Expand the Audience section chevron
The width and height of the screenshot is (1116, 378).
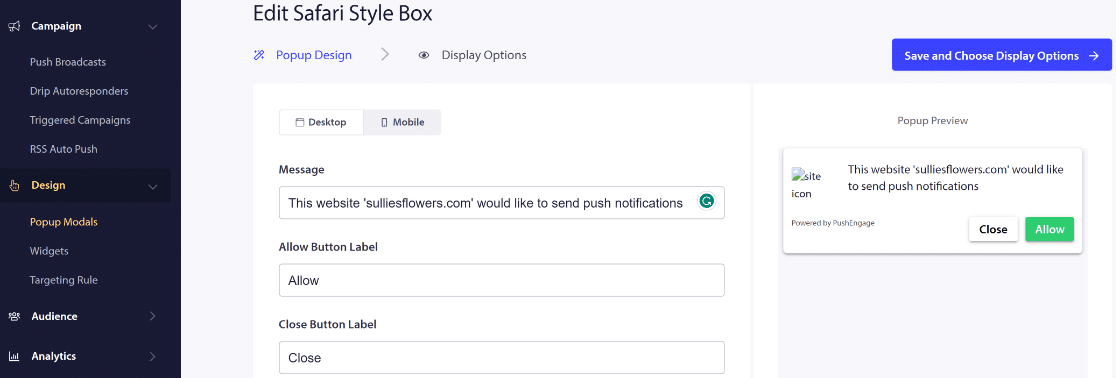(x=152, y=316)
